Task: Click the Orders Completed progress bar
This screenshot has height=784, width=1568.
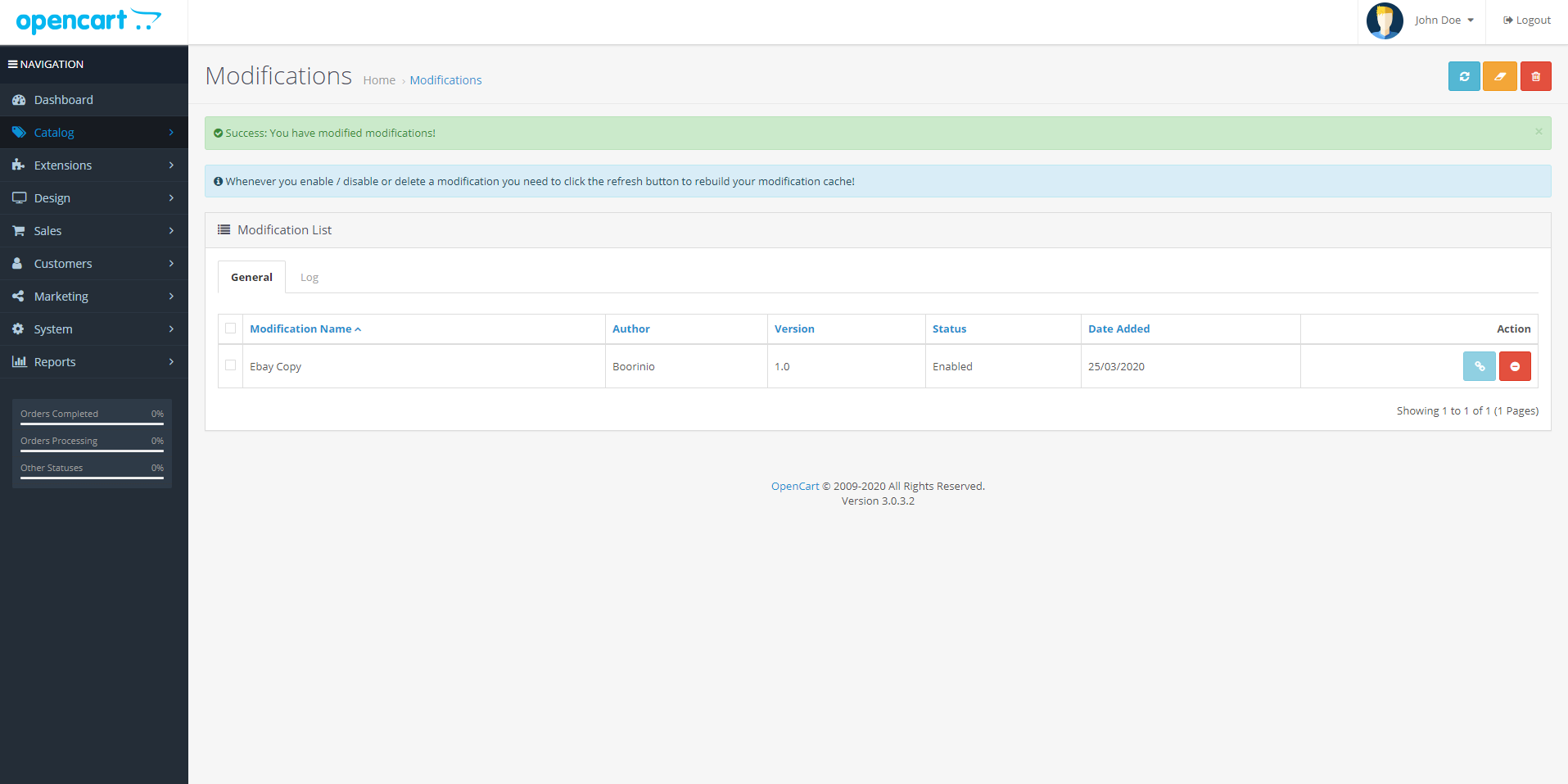Action: (92, 424)
